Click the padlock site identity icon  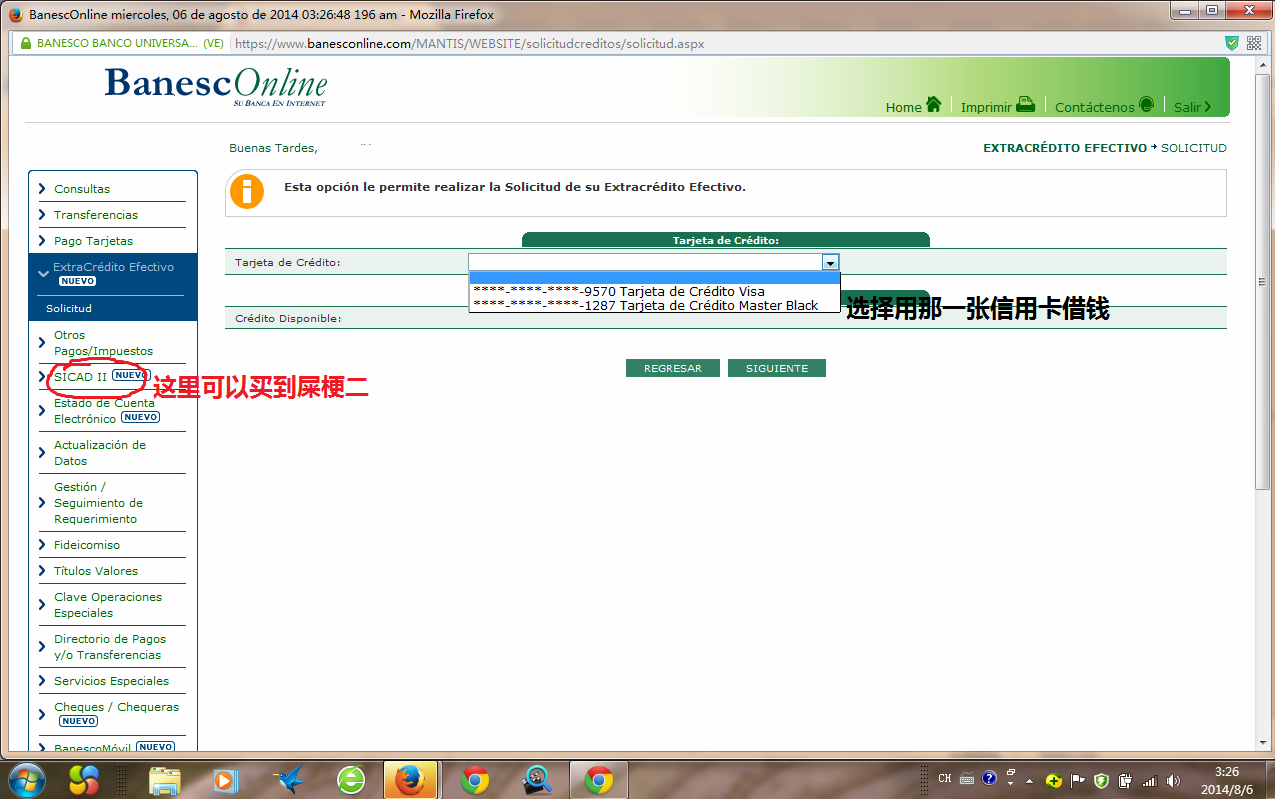click(24, 43)
